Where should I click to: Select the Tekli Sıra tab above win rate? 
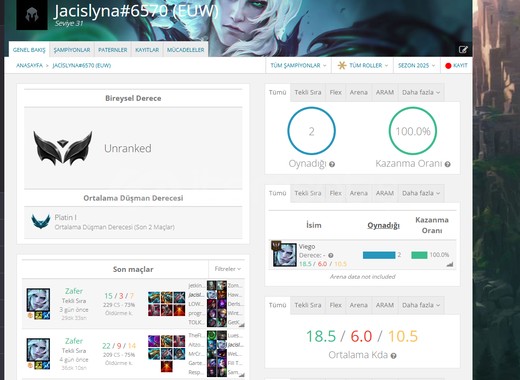point(308,92)
